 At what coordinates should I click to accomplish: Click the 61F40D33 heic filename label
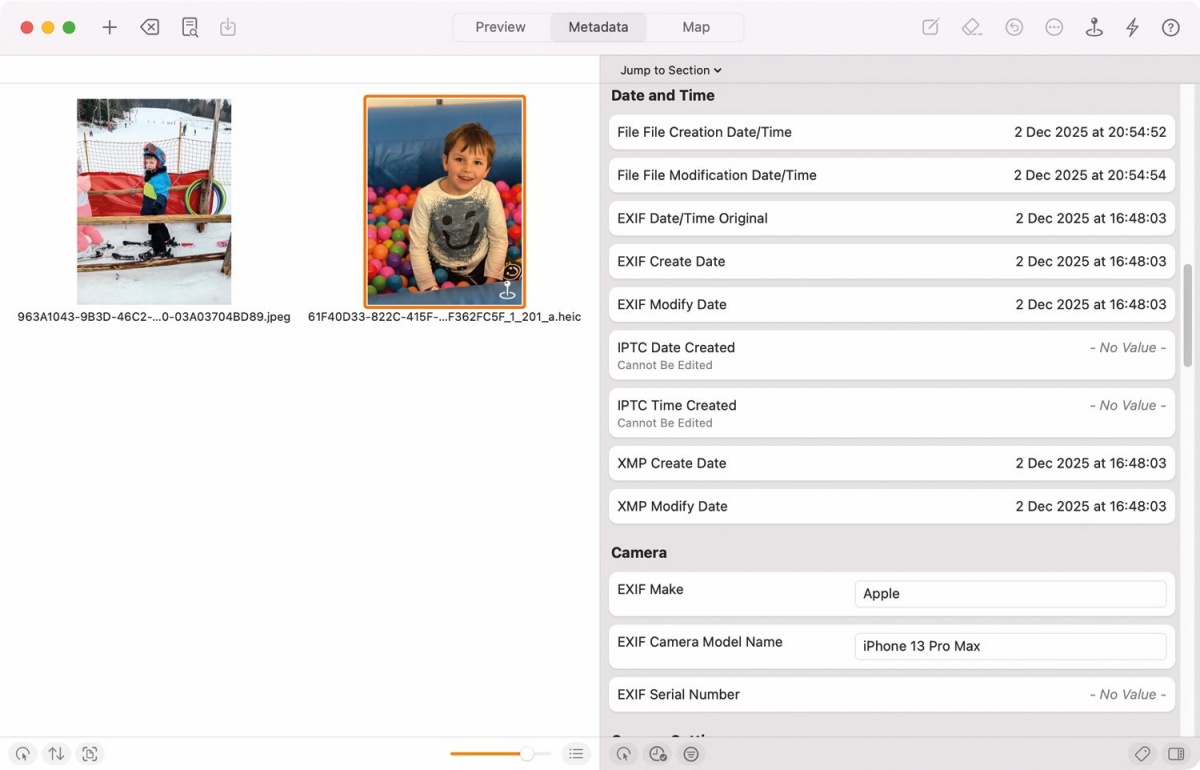click(444, 317)
